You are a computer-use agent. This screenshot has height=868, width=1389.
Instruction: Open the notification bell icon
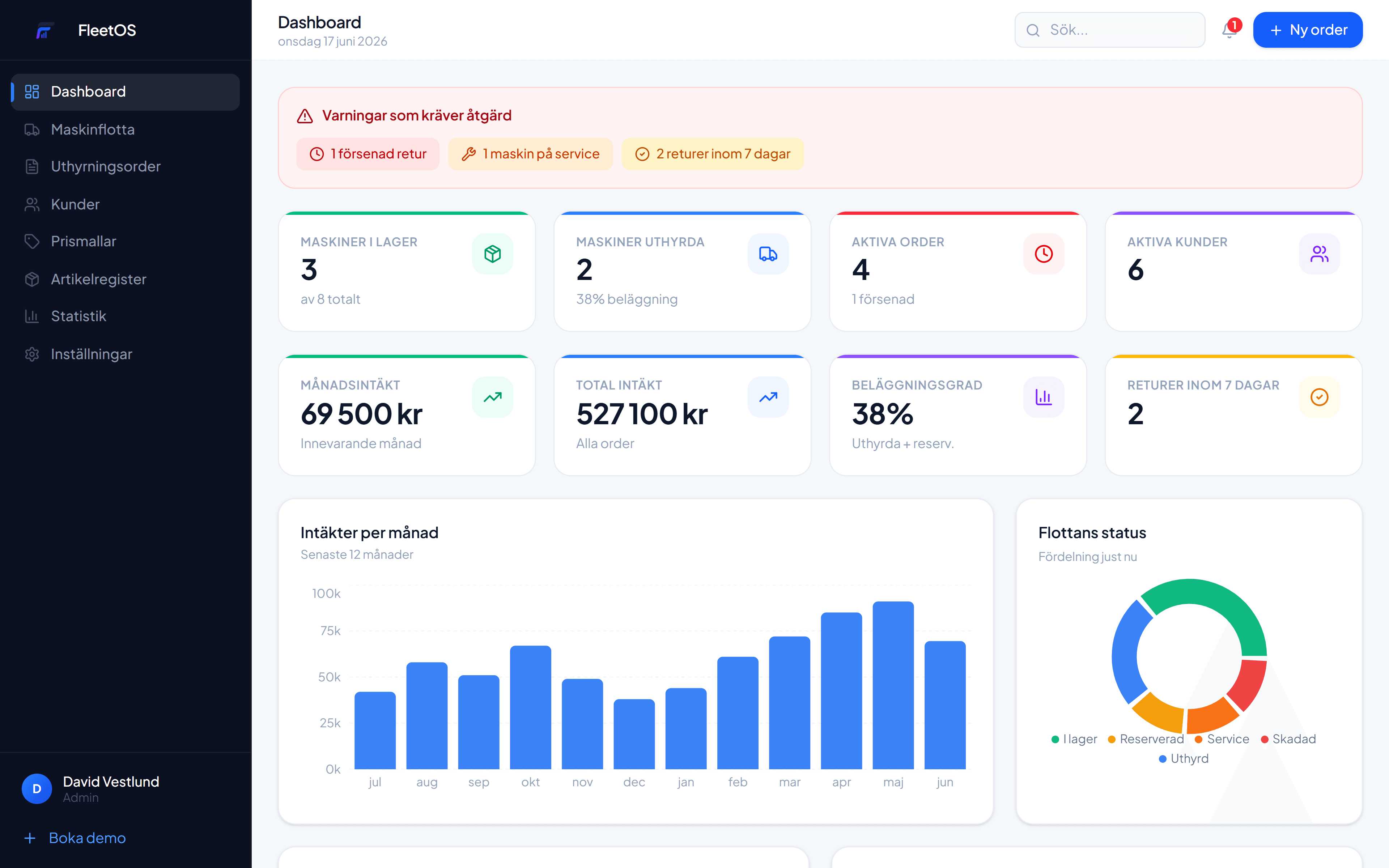click(x=1229, y=30)
